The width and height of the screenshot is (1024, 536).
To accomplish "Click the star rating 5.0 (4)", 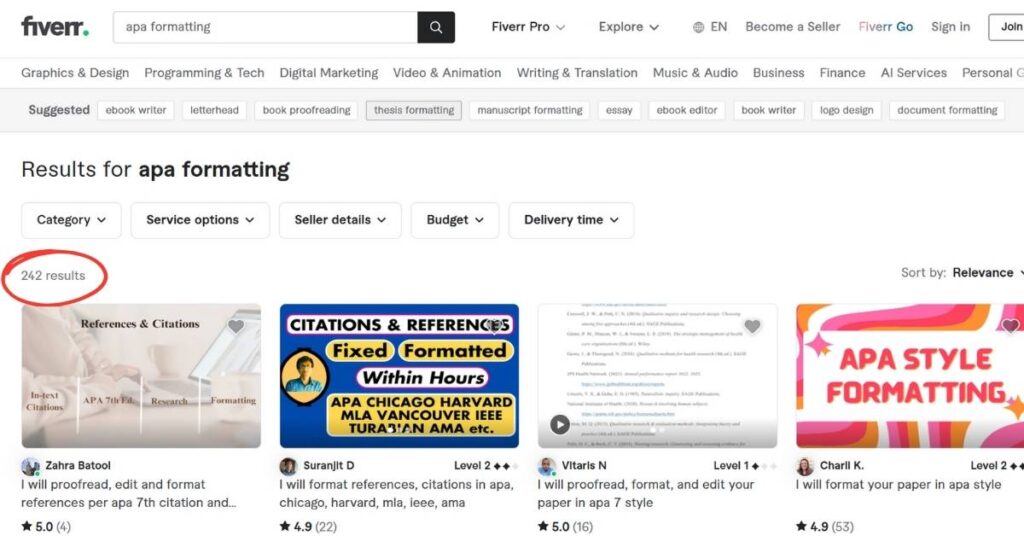I will 46,526.
